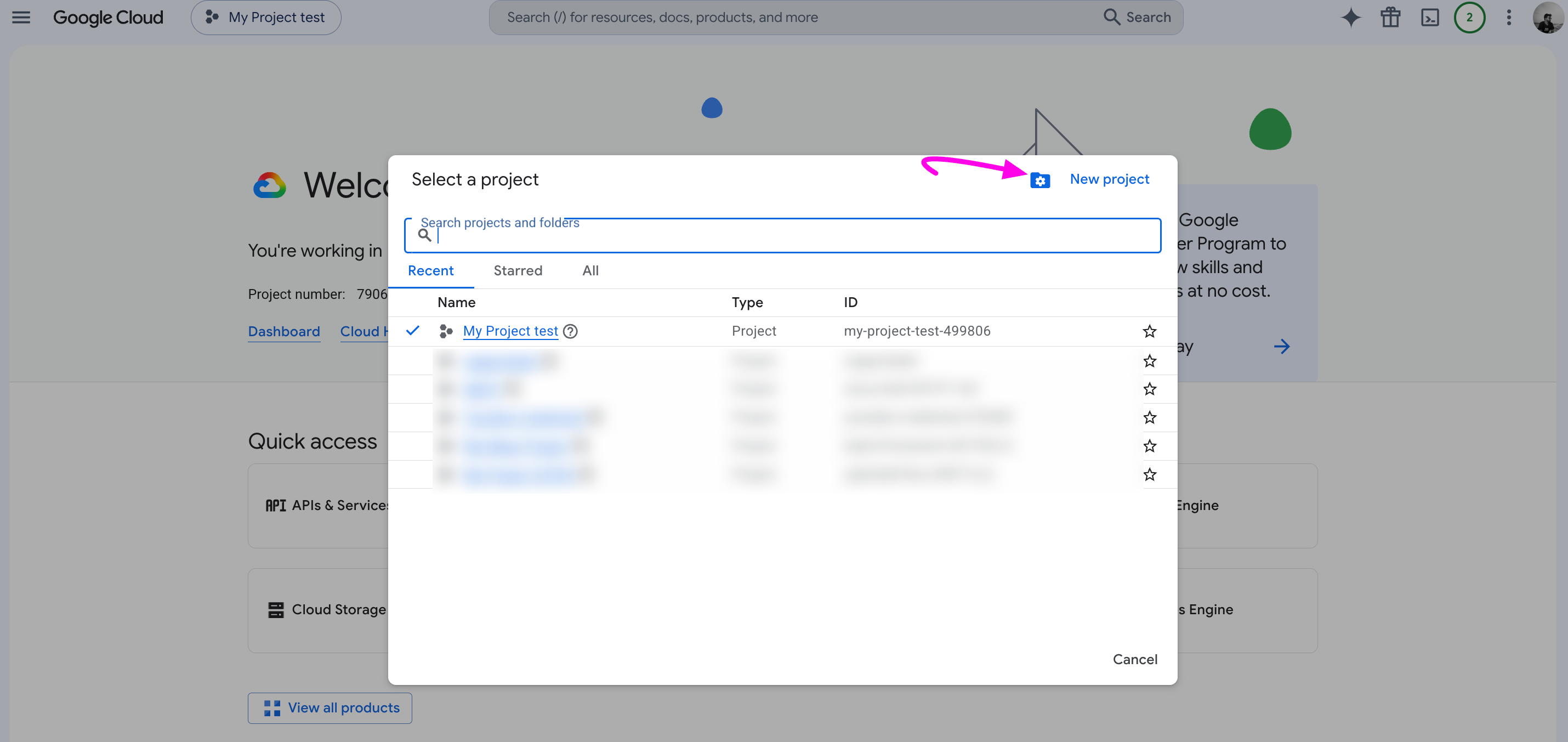Screen dimensions: 1568x742
Task: Open the Cloud Storage quick access card
Action: coord(319,610)
